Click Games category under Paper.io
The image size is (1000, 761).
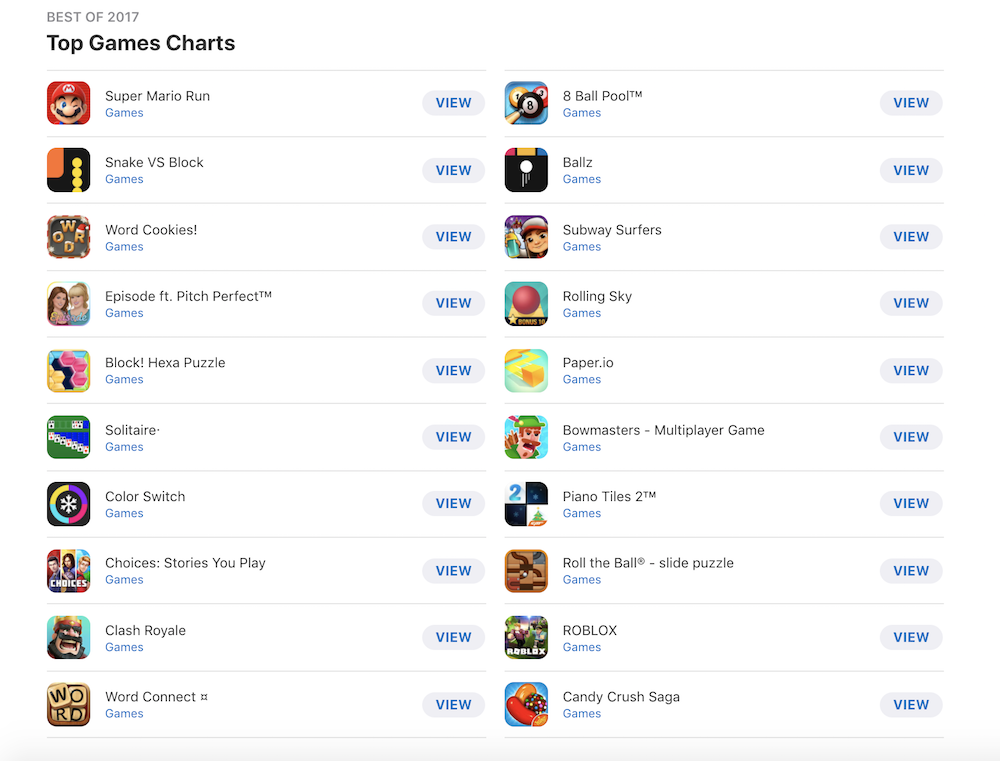[582, 380]
